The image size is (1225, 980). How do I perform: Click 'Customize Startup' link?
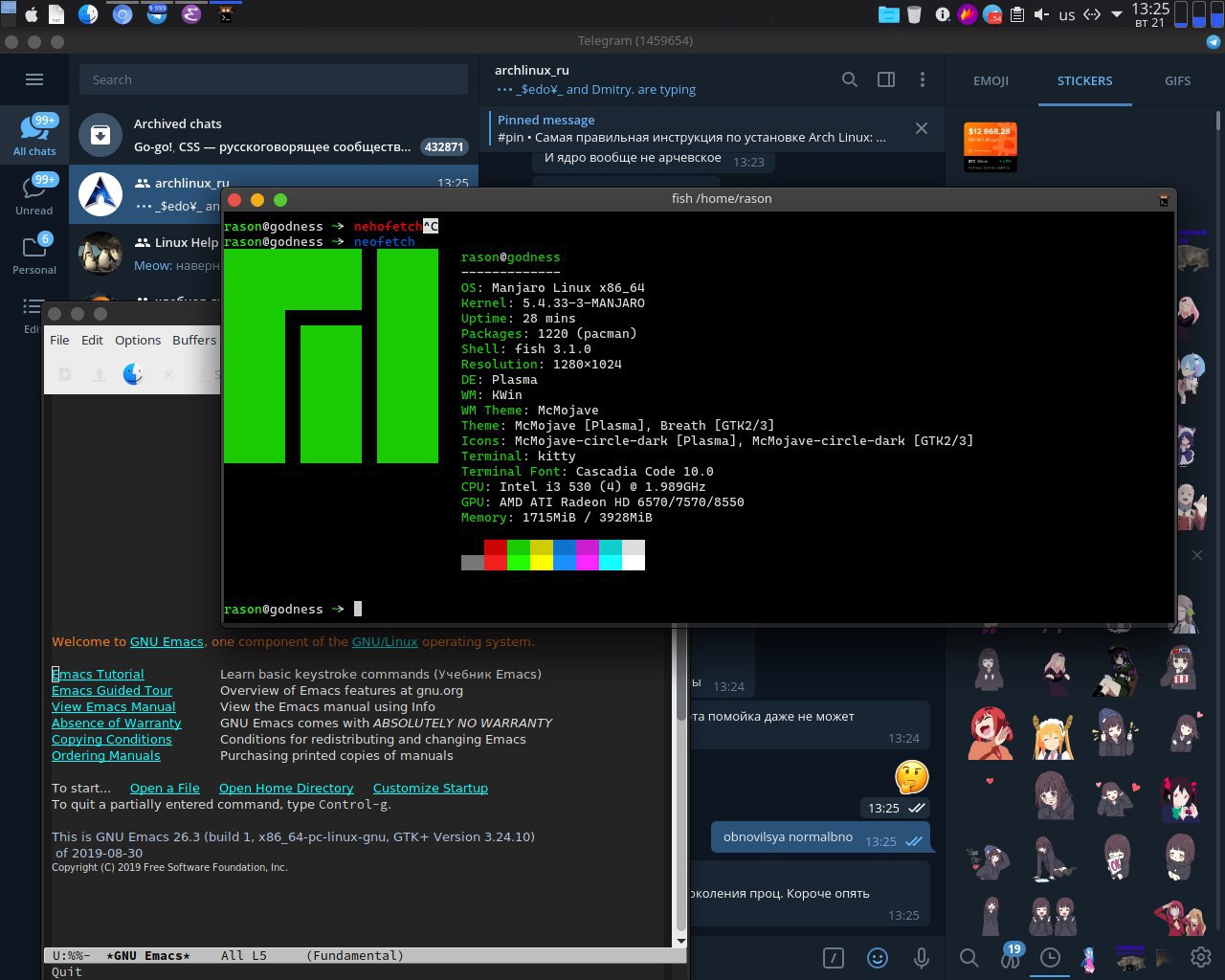[431, 789]
